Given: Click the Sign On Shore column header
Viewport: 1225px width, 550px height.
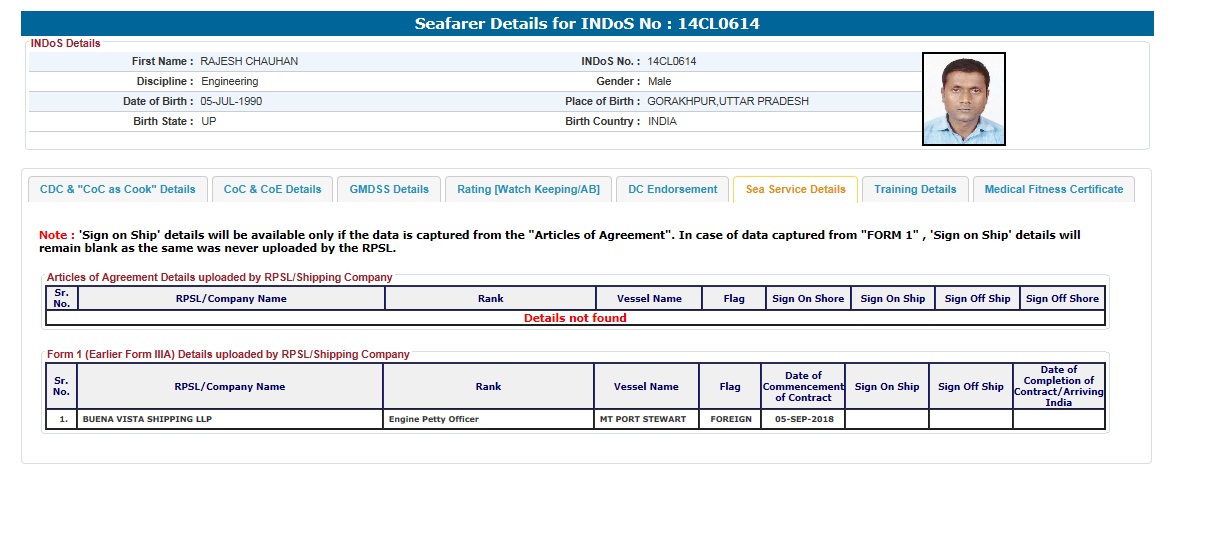Looking at the screenshot, I should [x=807, y=298].
